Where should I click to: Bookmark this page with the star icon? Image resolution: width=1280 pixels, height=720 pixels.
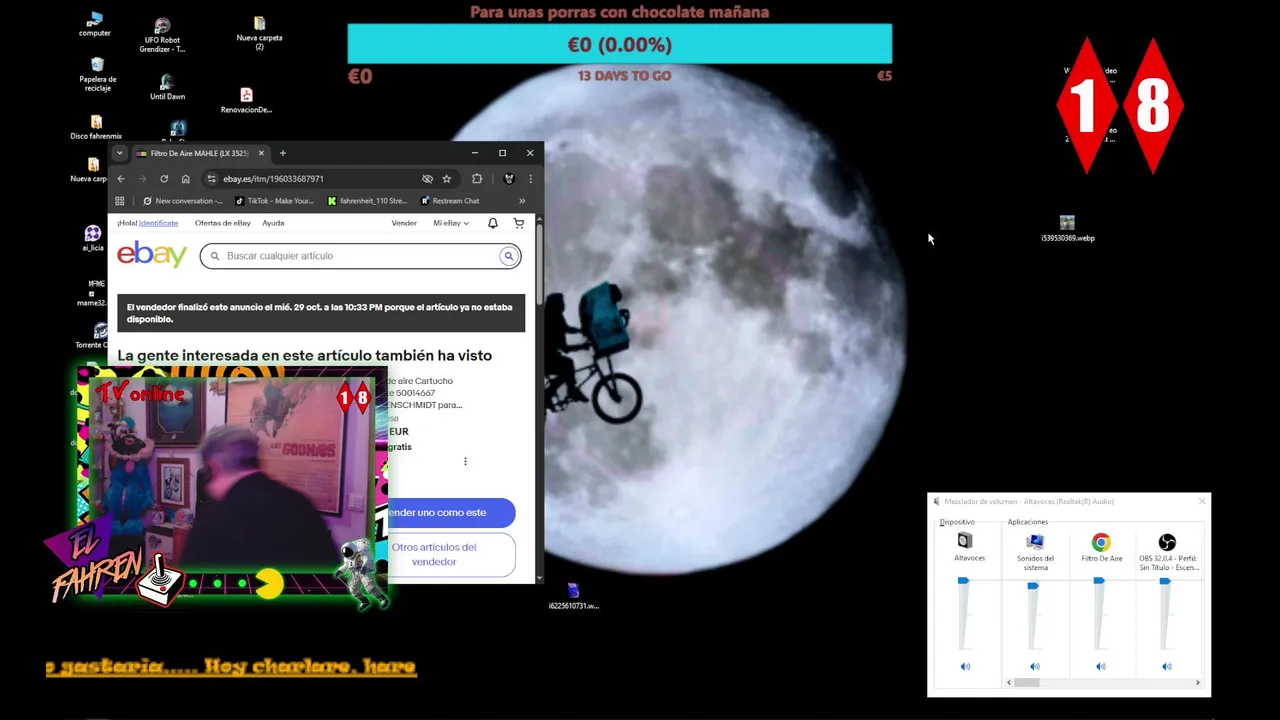point(447,179)
